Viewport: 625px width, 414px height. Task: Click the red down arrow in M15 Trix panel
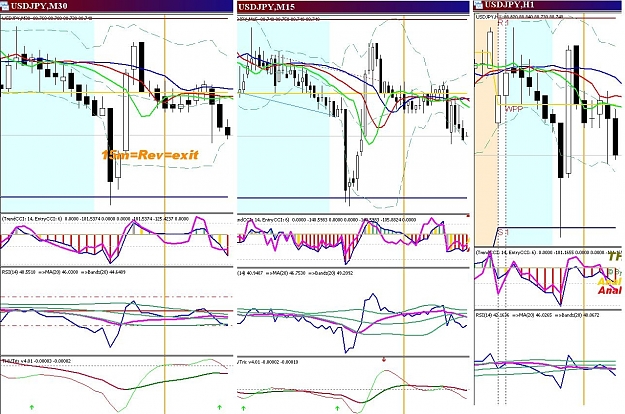(x=384, y=359)
